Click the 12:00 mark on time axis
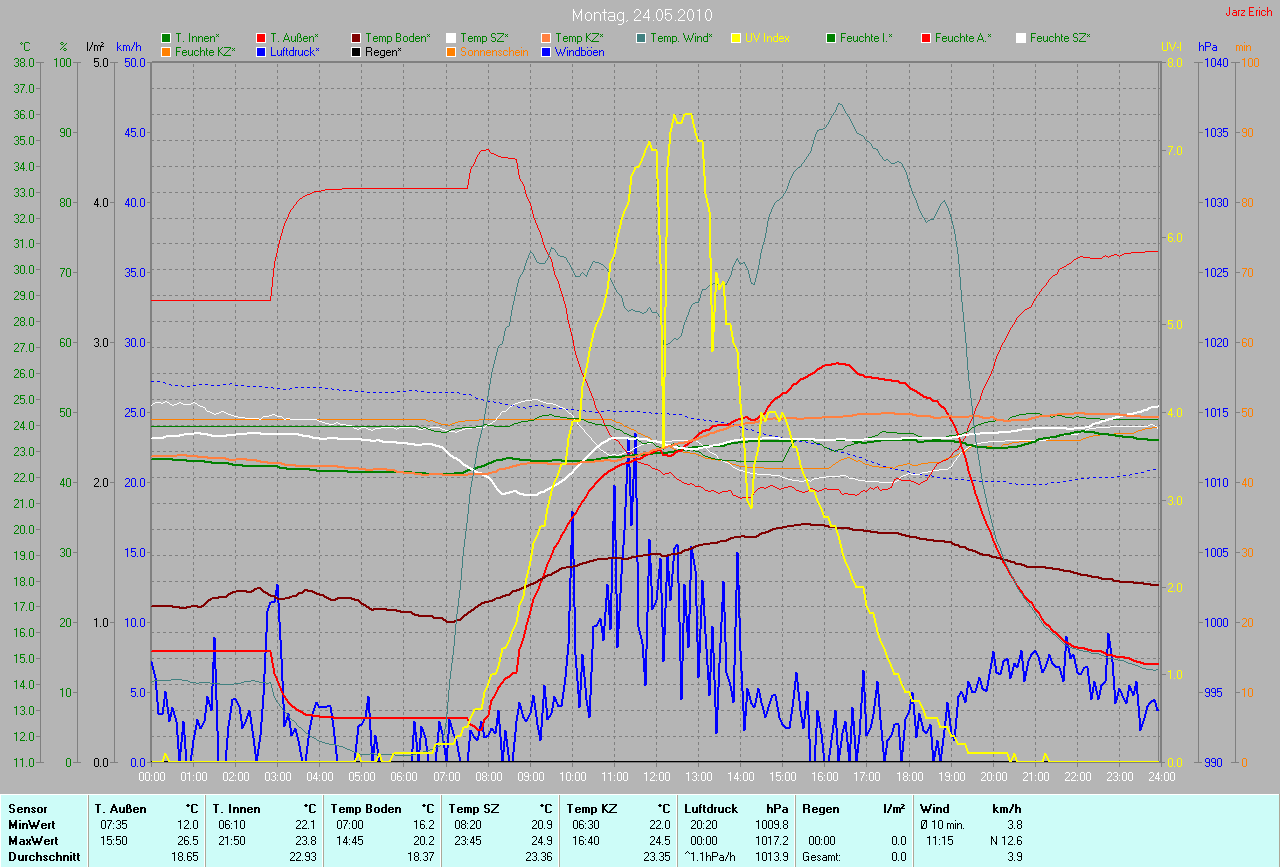The height and width of the screenshot is (867, 1280). click(657, 776)
